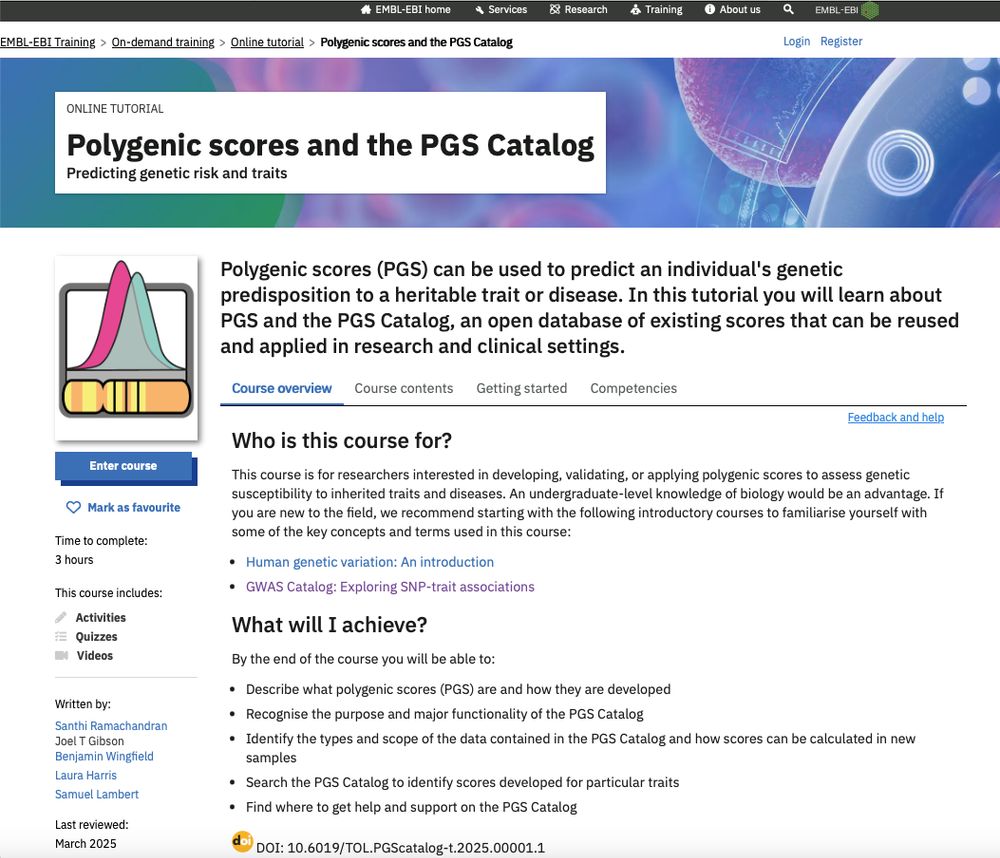Image resolution: width=1000 pixels, height=858 pixels.
Task: Click the info icon beside About us
Action: 710,10
